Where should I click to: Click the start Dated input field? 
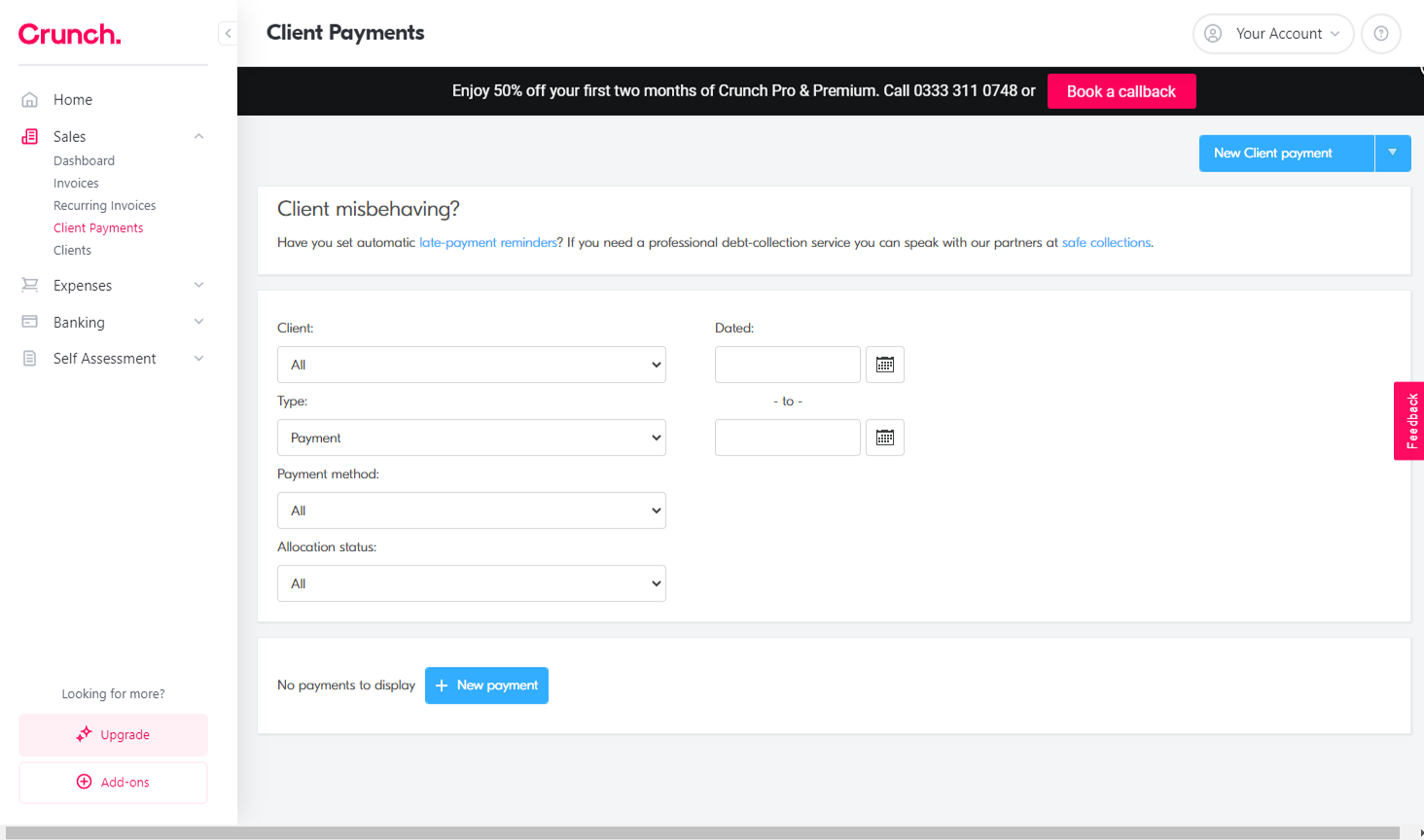pyautogui.click(x=787, y=365)
